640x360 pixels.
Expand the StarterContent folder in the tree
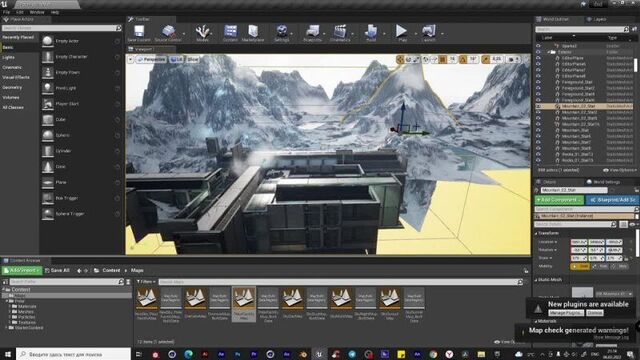click(7, 327)
